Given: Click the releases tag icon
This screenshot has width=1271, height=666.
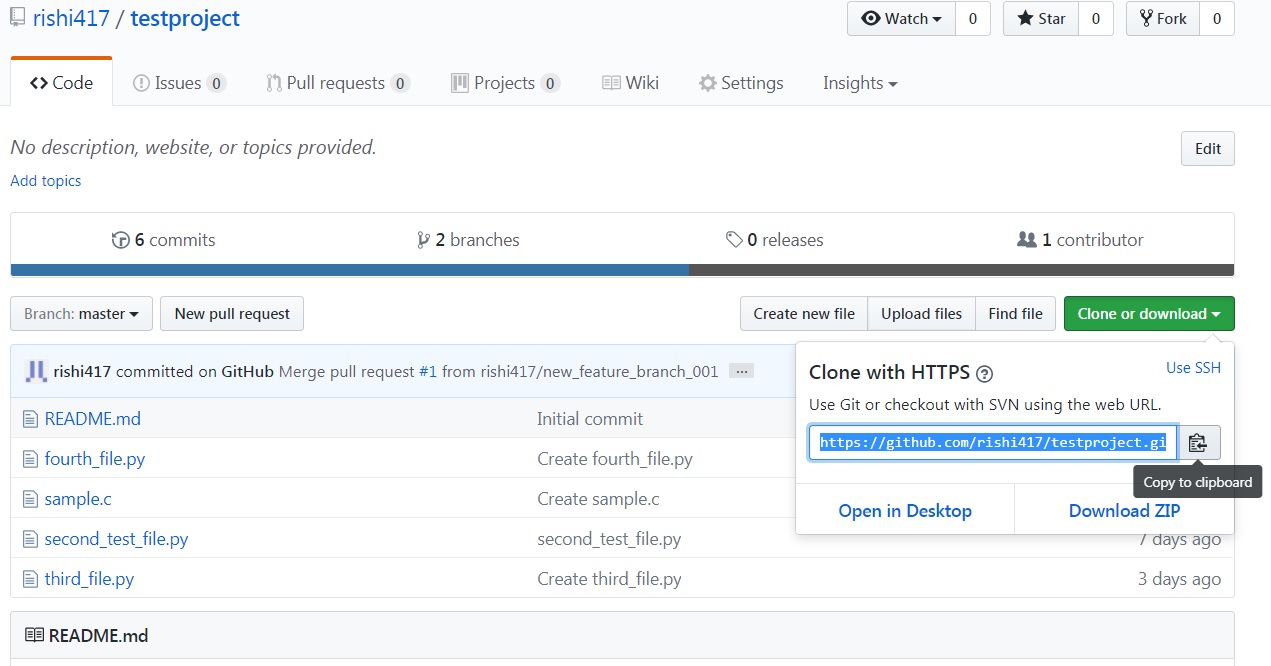Looking at the screenshot, I should click(x=734, y=240).
